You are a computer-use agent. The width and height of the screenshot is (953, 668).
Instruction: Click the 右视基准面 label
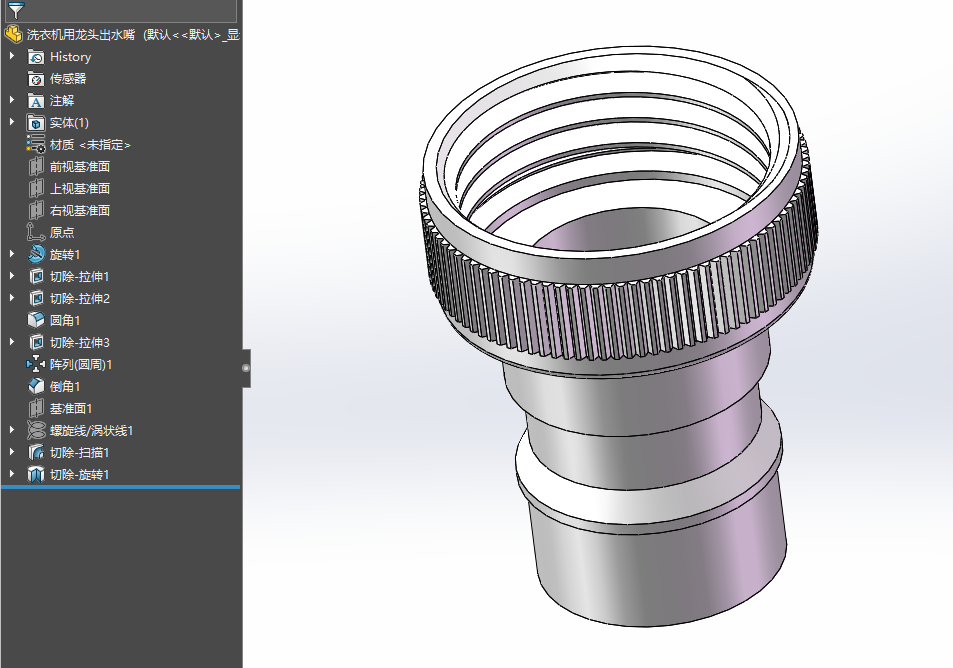80,210
